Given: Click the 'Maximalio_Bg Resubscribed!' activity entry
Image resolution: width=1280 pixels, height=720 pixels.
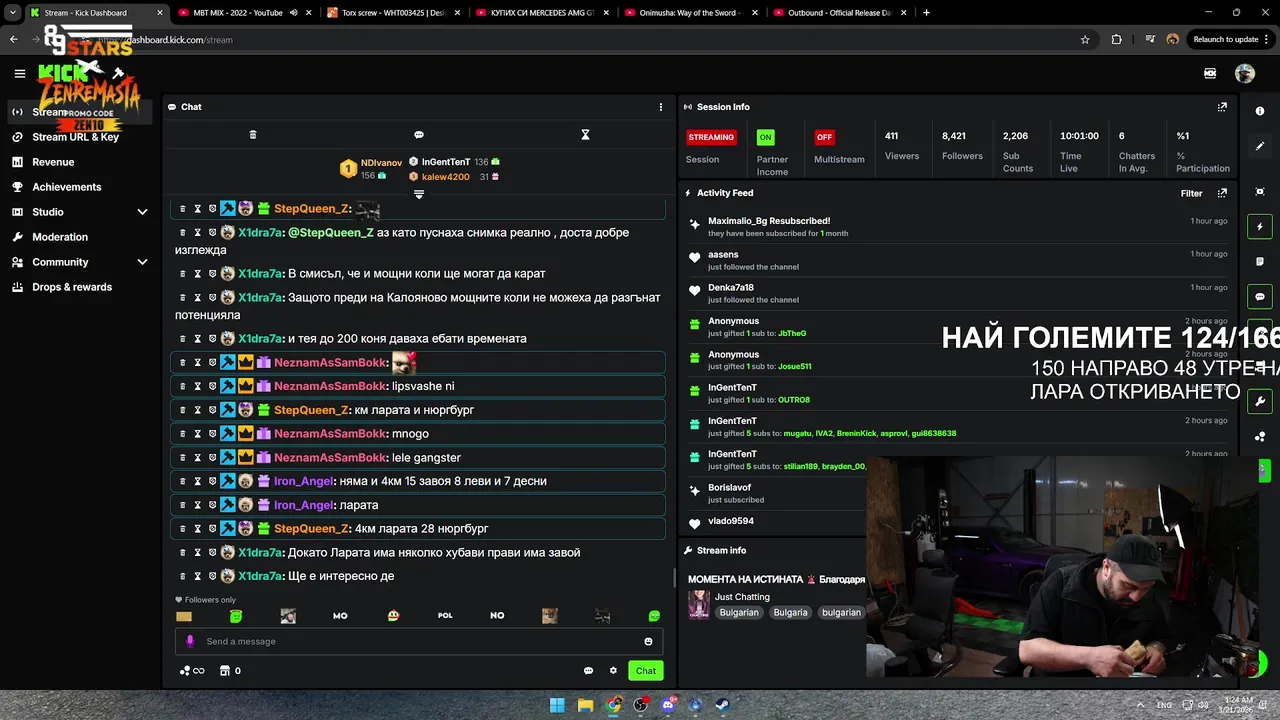Looking at the screenshot, I should pos(769,221).
